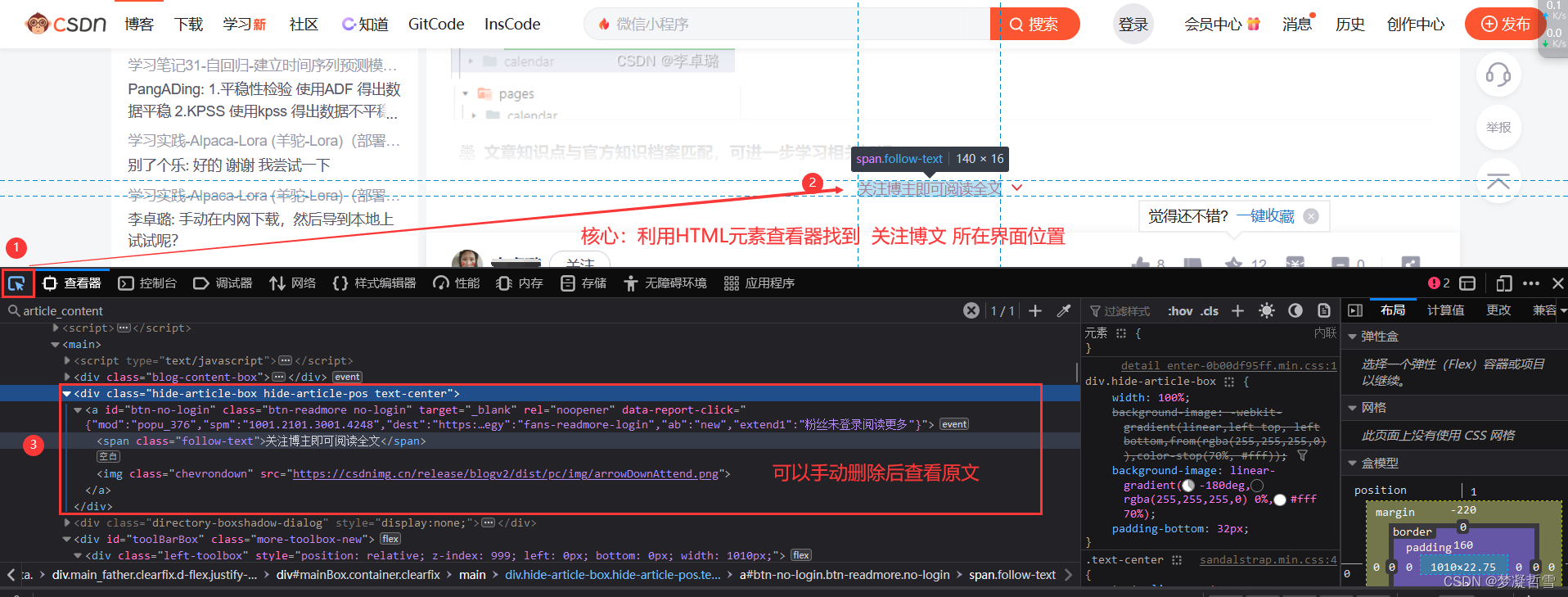Switch to the 调试器 tab
This screenshot has height=597, width=1568.
coord(223,283)
